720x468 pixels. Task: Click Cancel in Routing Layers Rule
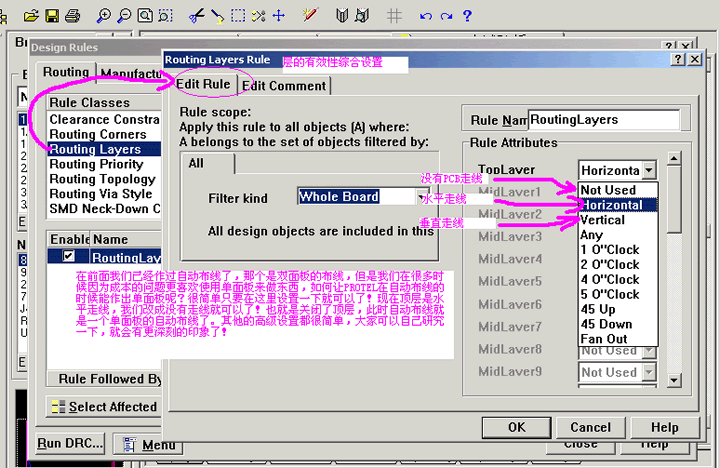(x=591, y=428)
